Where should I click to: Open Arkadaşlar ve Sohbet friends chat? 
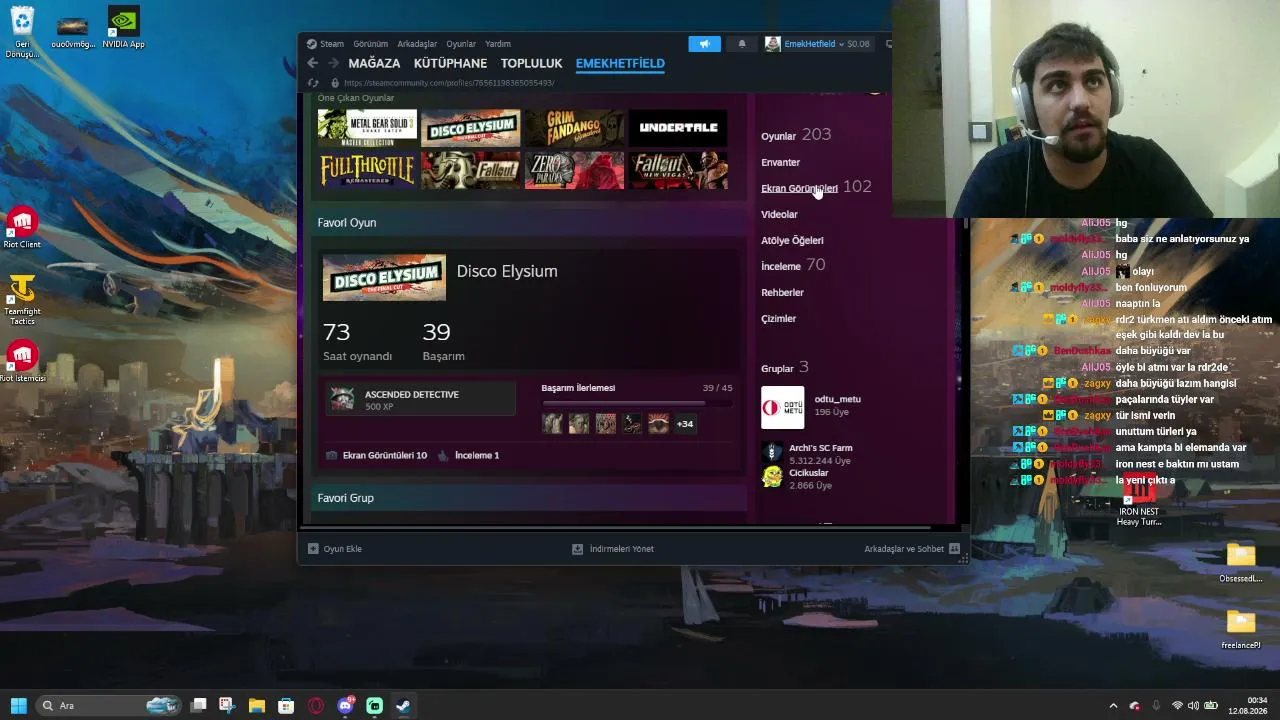(912, 549)
